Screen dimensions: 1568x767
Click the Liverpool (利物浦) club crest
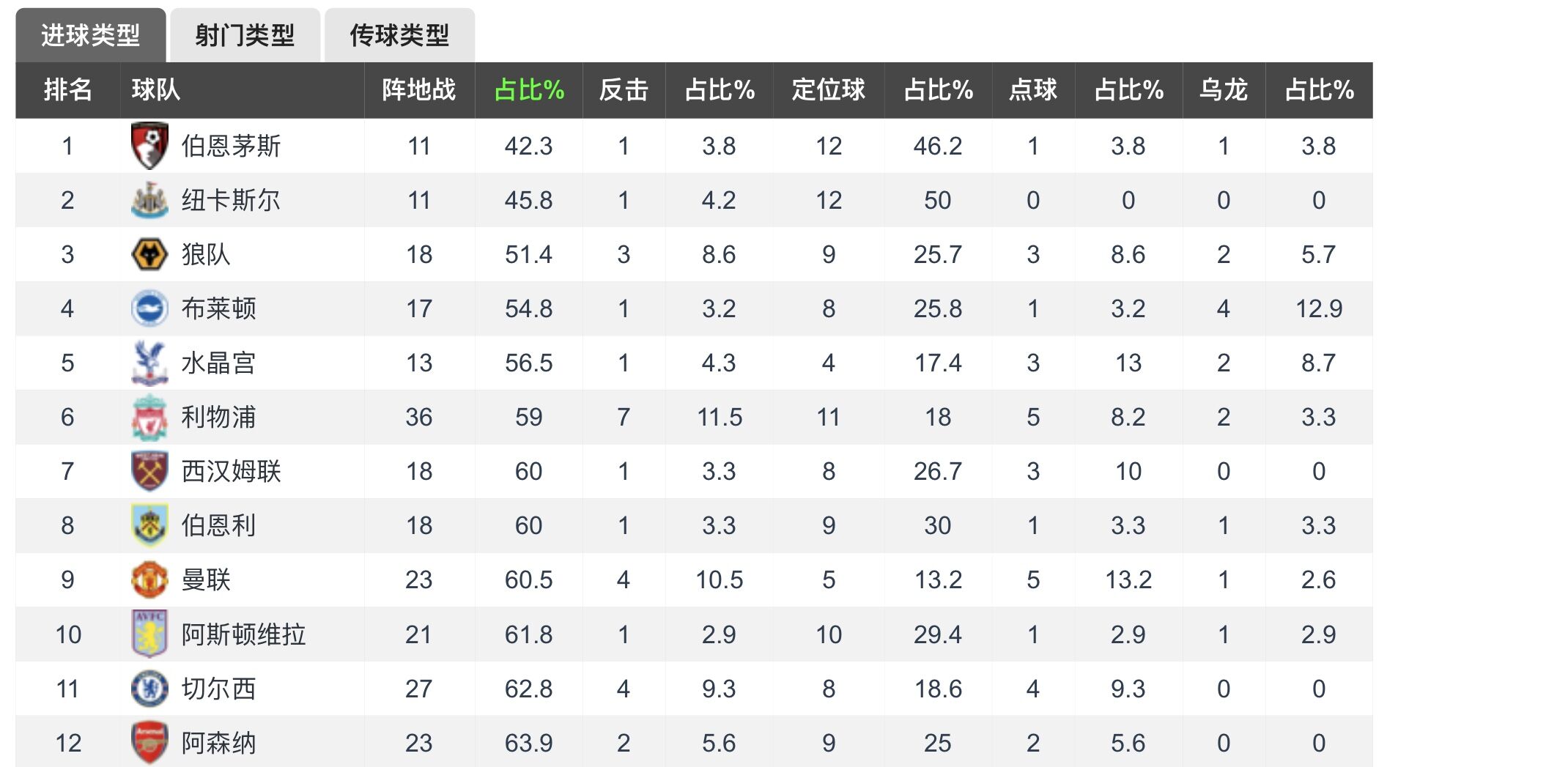[x=149, y=417]
